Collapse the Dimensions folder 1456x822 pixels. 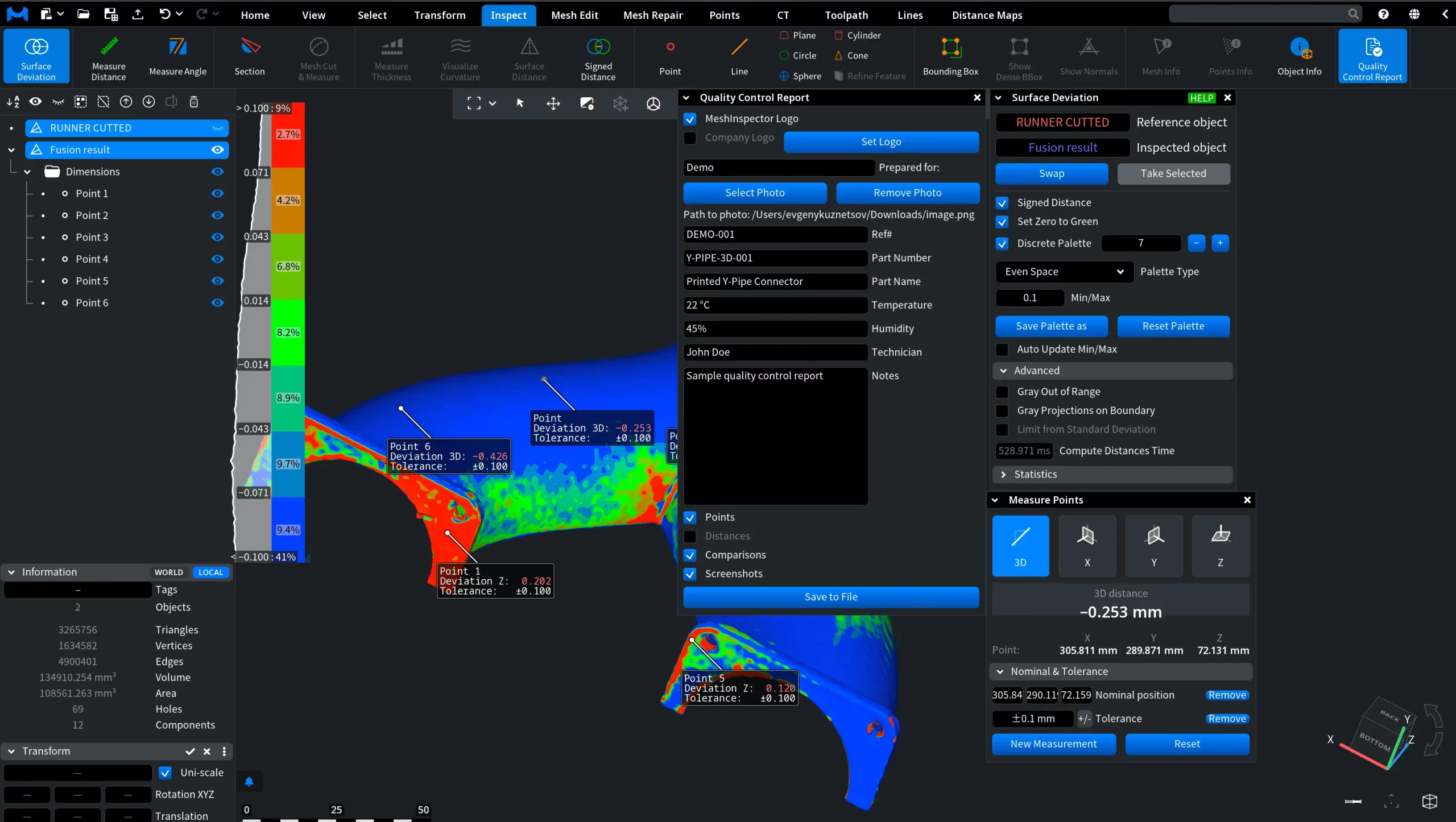coord(27,172)
